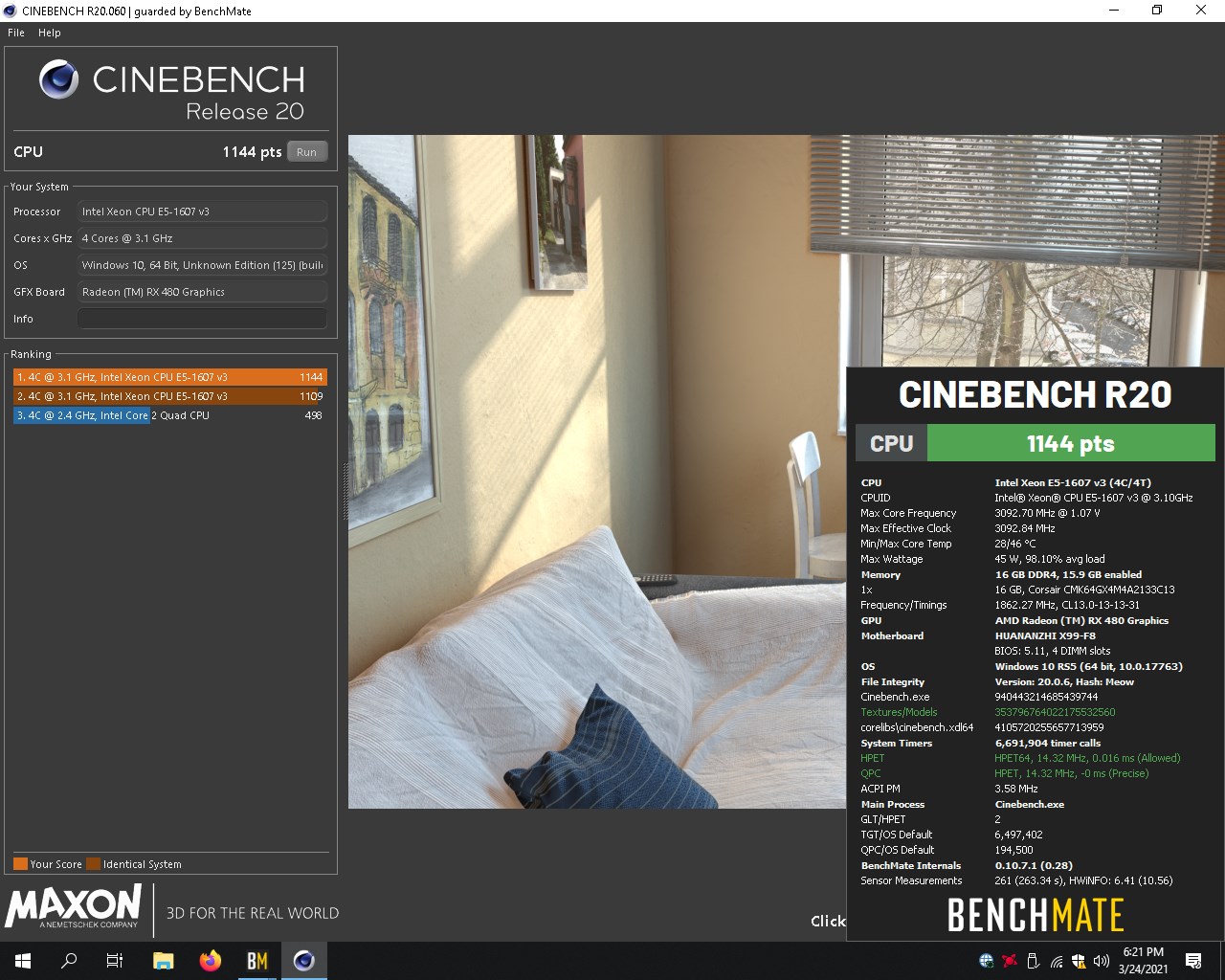The height and width of the screenshot is (980, 1225).
Task: Run the CPU benchmark
Action: point(306,152)
